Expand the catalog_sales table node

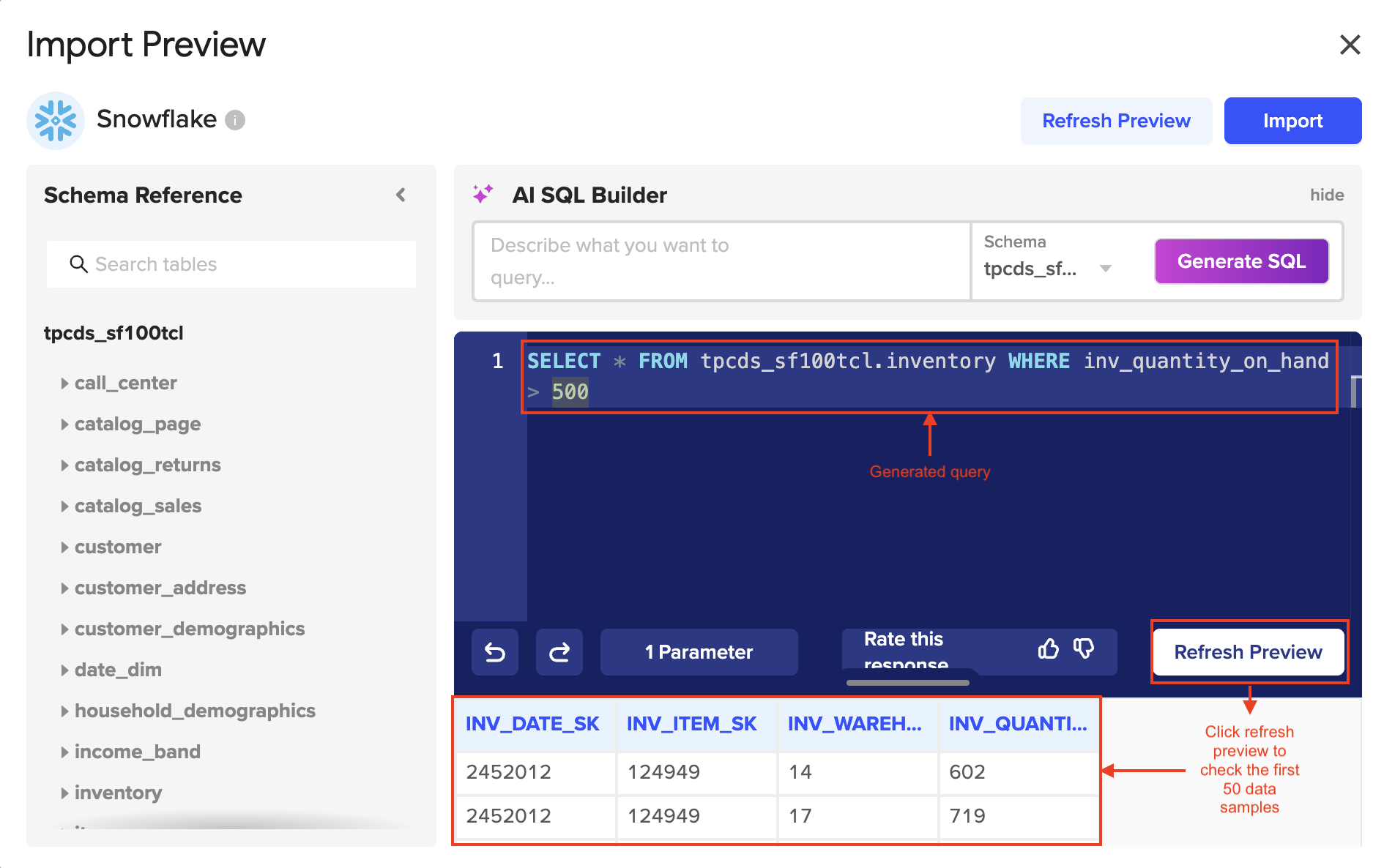[x=65, y=506]
